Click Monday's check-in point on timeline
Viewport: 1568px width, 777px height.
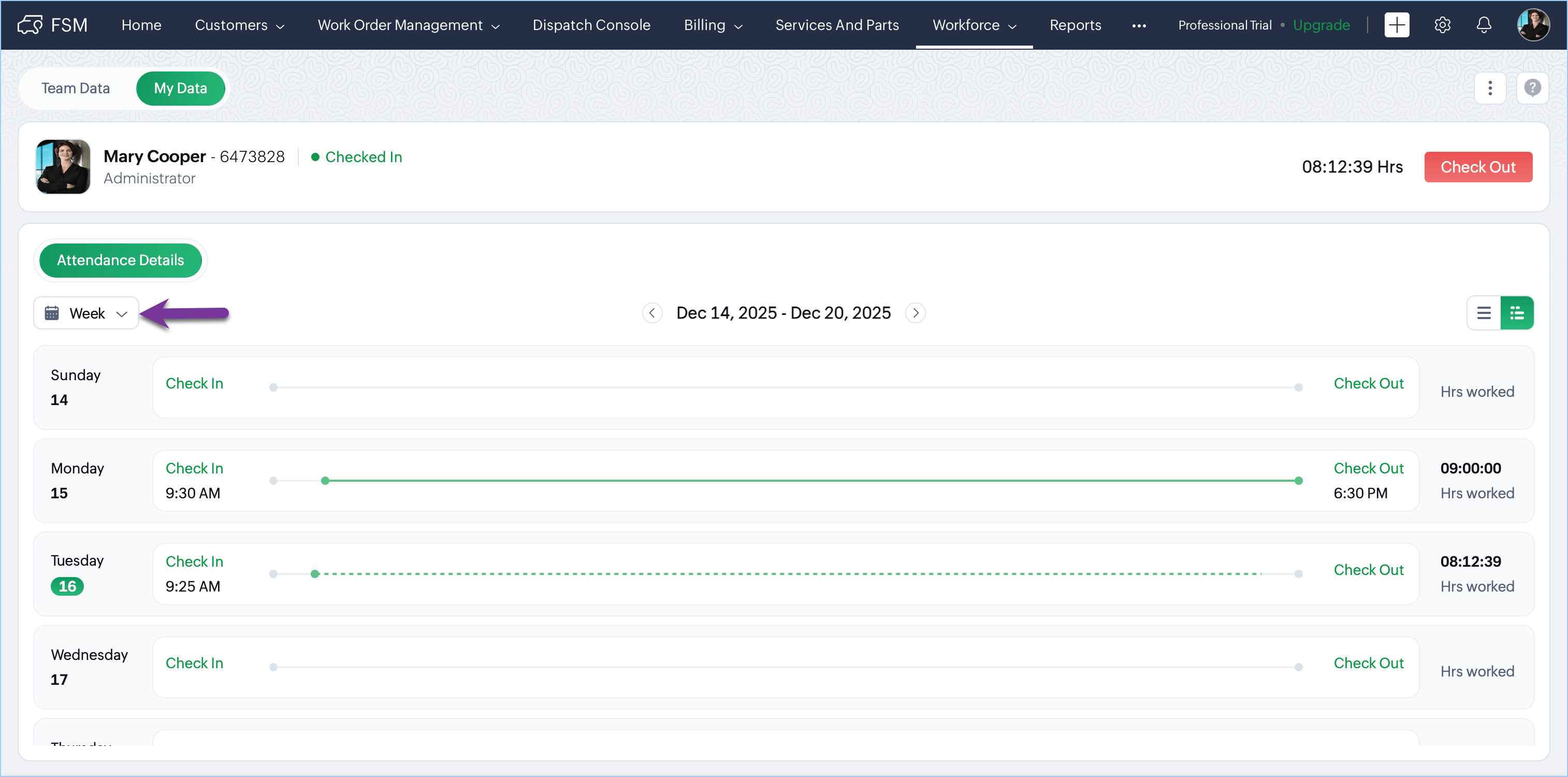point(325,481)
